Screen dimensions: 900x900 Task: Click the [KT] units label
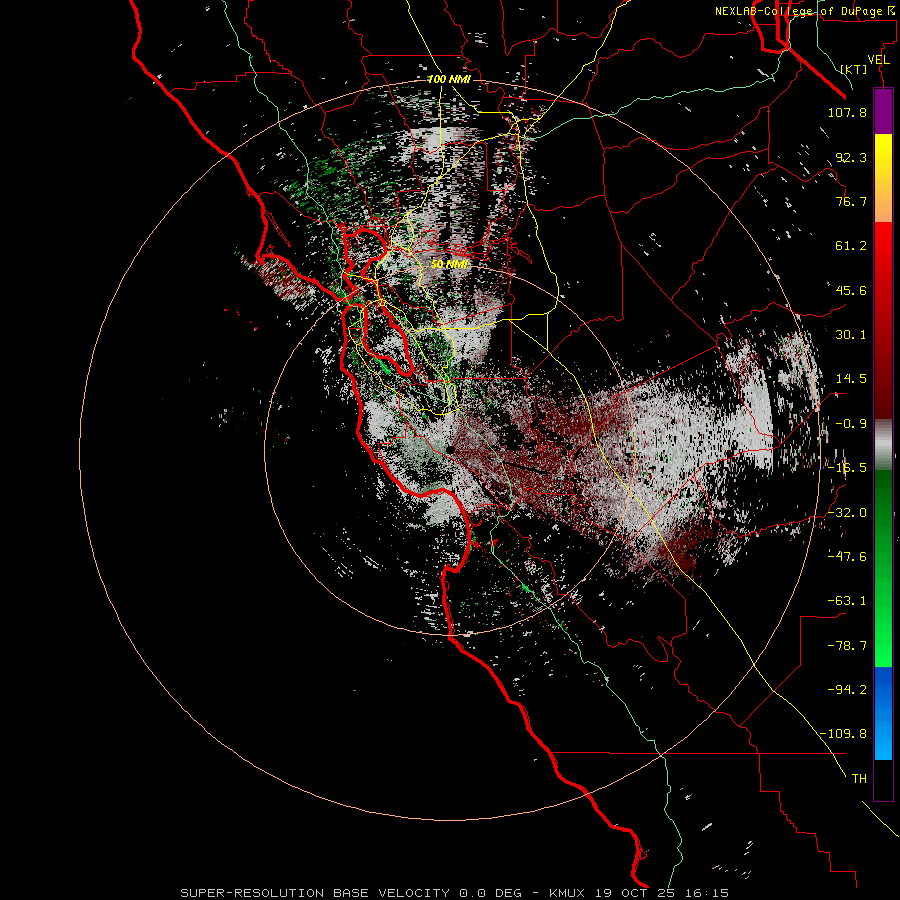(x=854, y=69)
